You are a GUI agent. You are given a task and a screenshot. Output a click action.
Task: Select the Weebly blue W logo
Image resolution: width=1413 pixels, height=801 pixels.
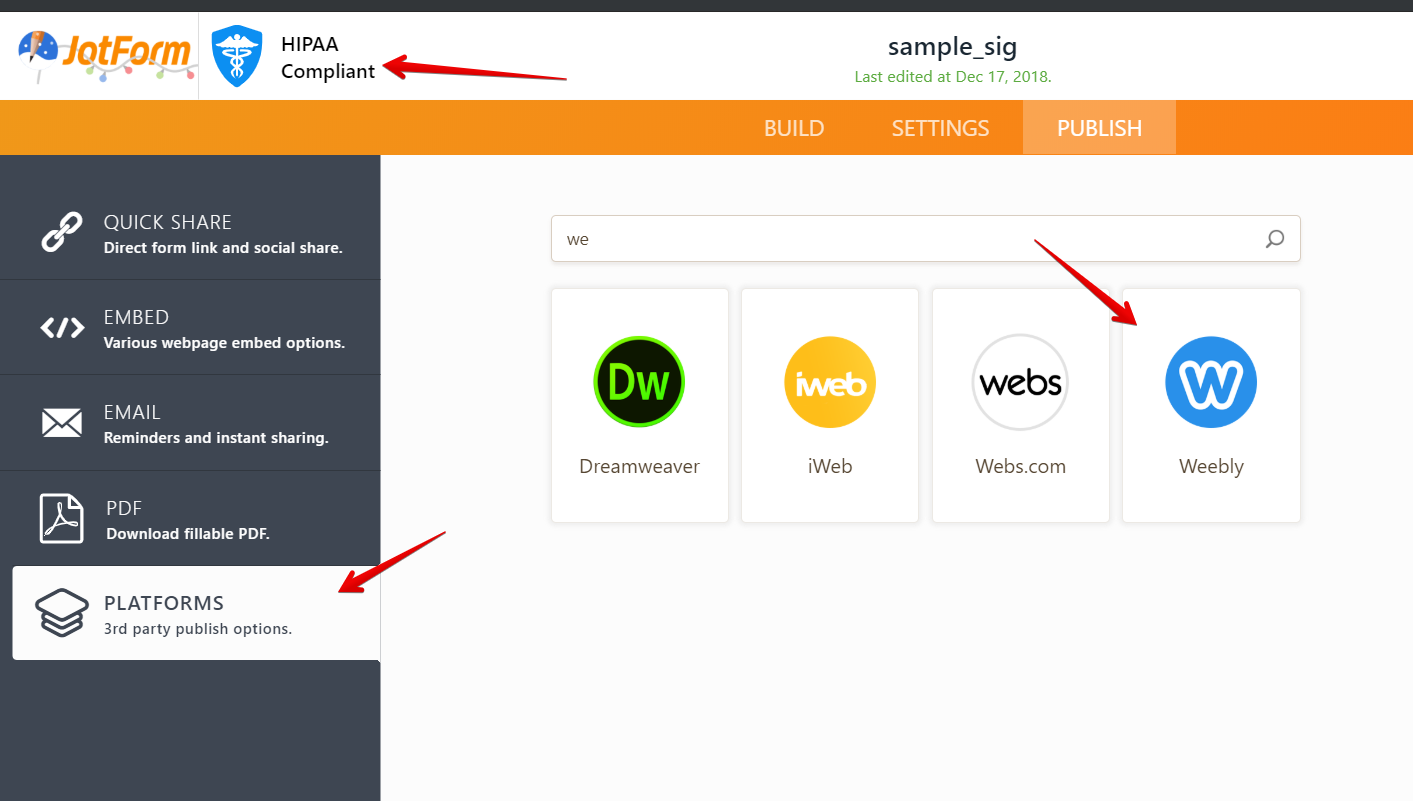[1211, 382]
